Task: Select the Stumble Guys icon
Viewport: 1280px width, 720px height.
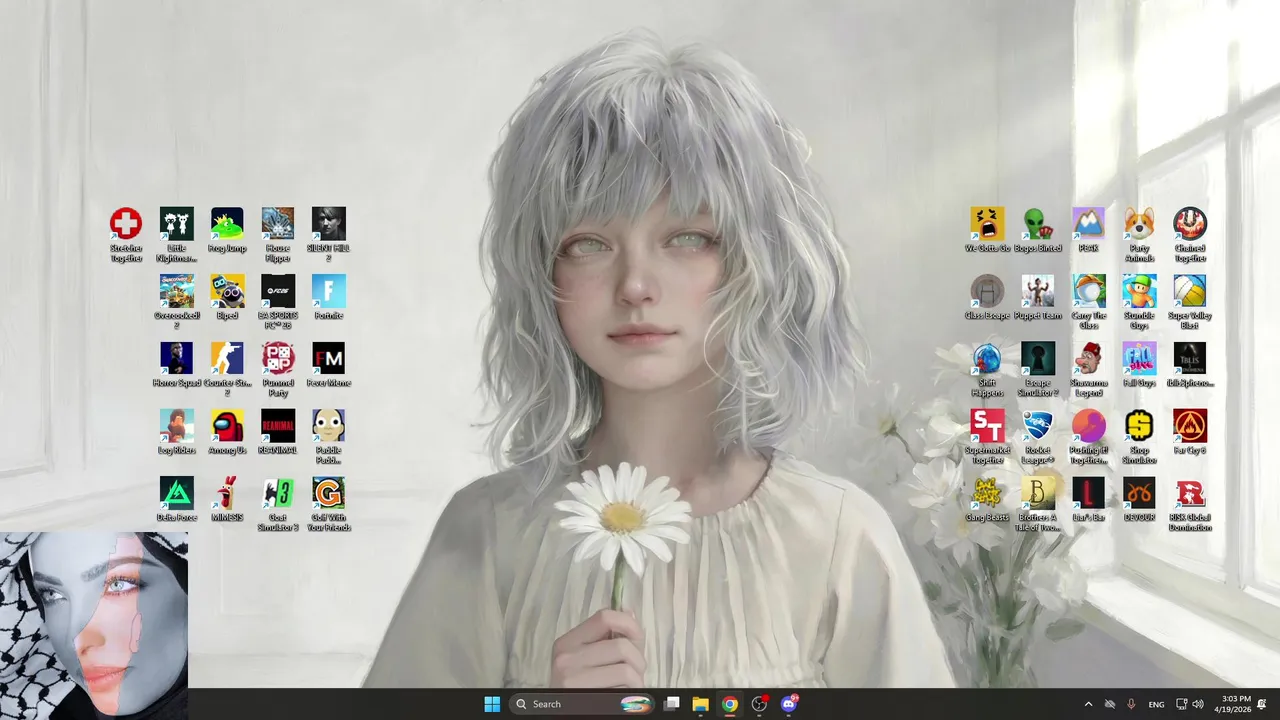Action: [1139, 291]
